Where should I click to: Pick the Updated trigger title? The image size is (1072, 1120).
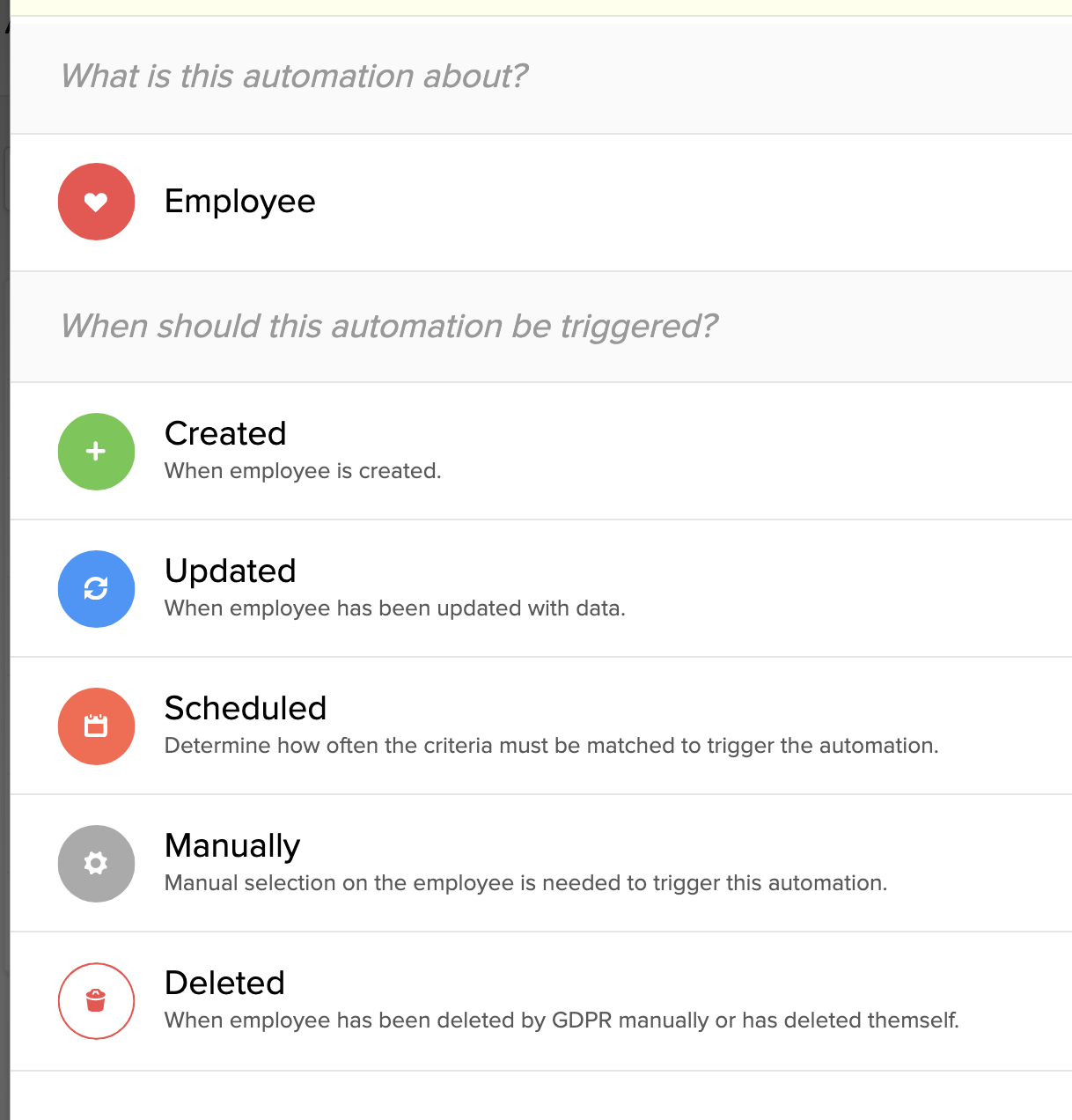pos(230,571)
